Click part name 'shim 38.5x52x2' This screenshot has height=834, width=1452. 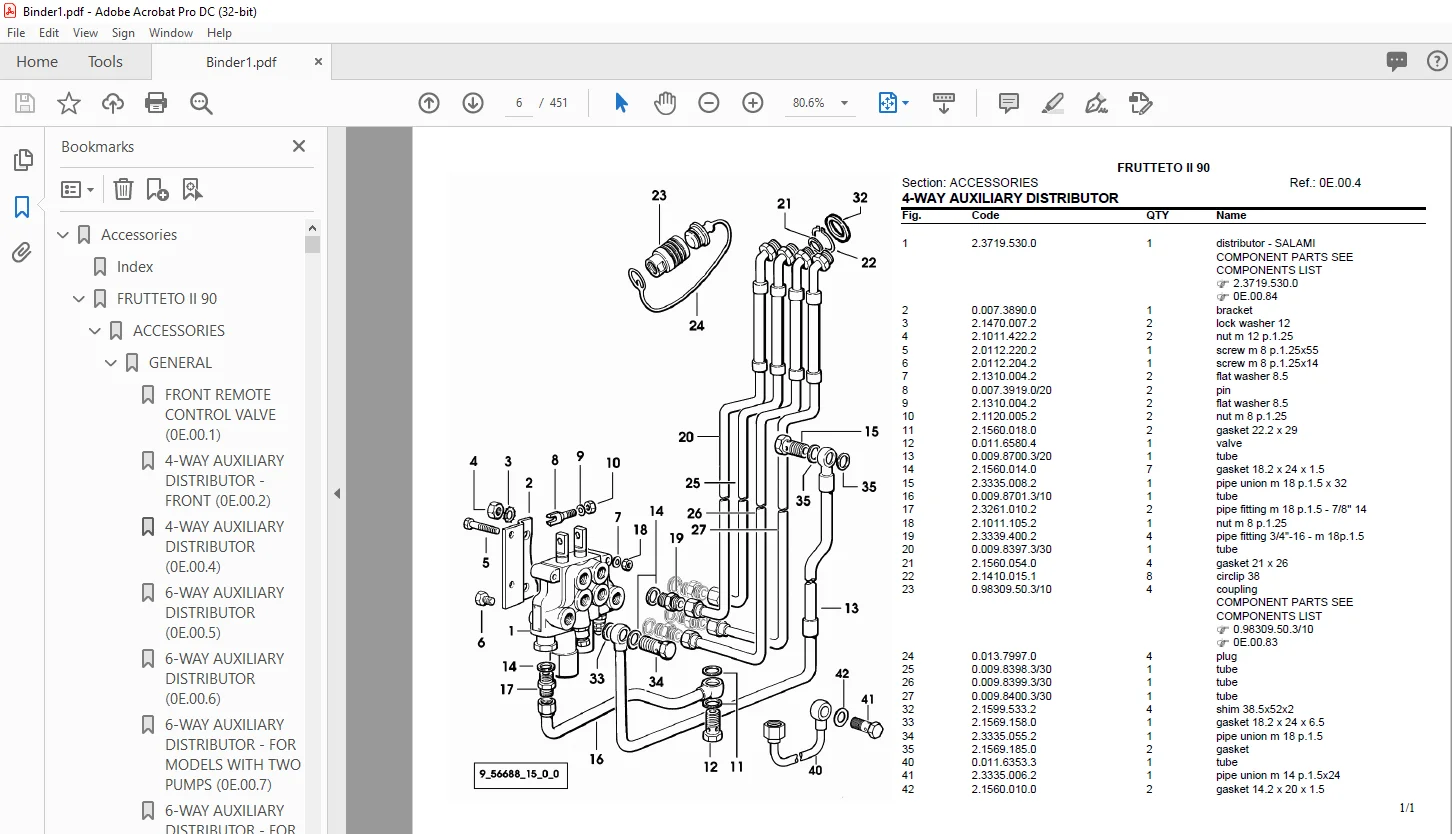click(x=1253, y=709)
